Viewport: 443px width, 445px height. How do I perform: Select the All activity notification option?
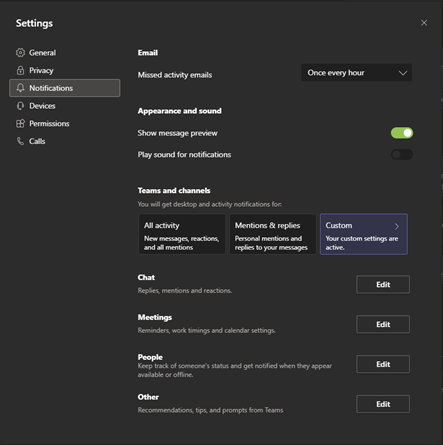click(182, 234)
